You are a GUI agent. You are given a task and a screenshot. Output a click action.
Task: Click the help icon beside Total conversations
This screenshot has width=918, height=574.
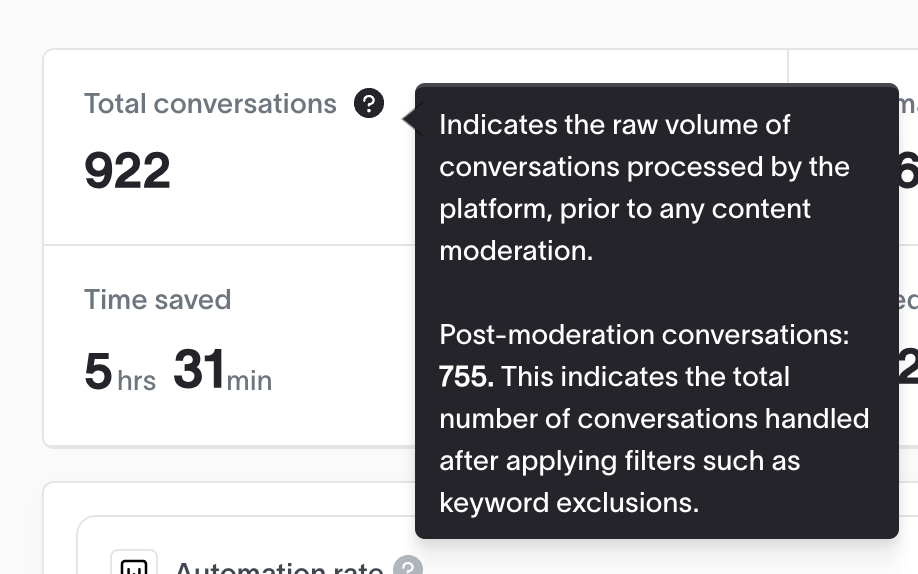tap(369, 104)
